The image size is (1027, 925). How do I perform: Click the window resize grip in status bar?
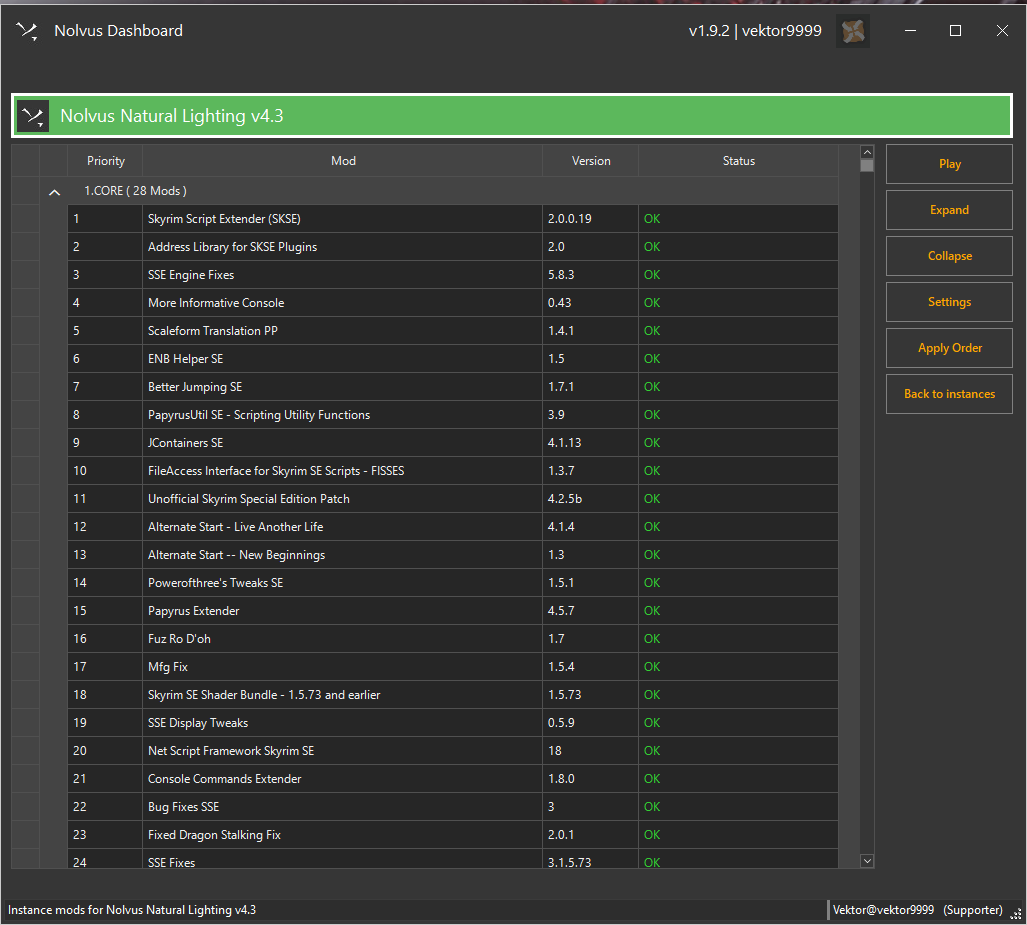point(1017,915)
